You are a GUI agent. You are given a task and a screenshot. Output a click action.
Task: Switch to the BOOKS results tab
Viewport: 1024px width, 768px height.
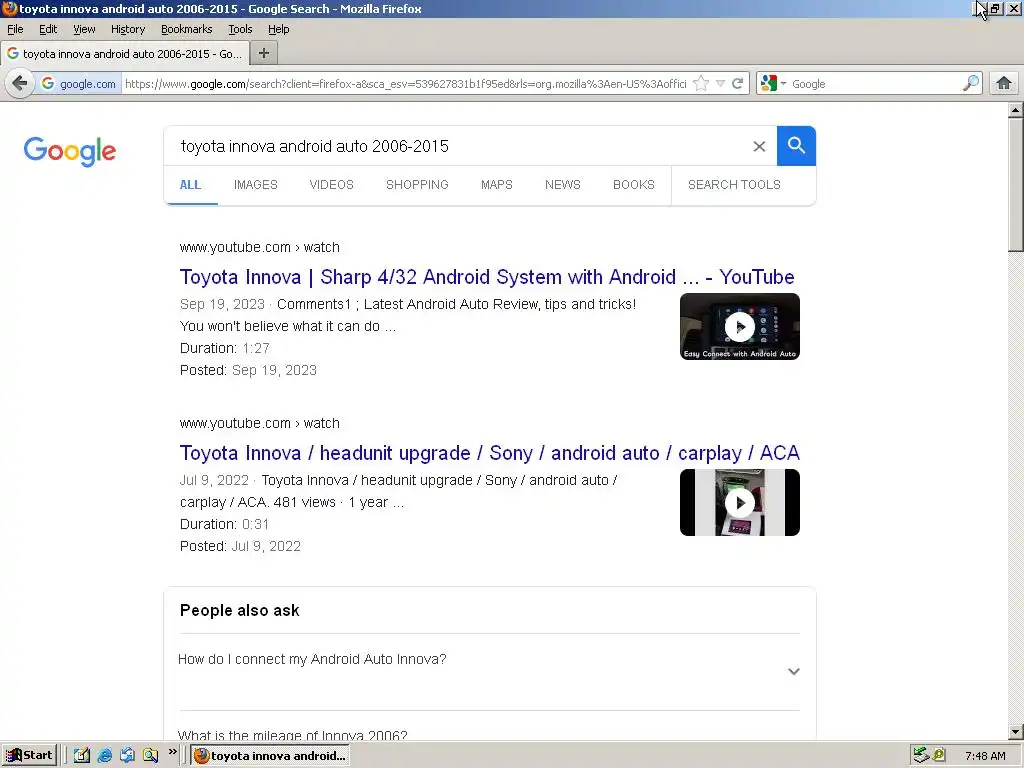(x=634, y=185)
